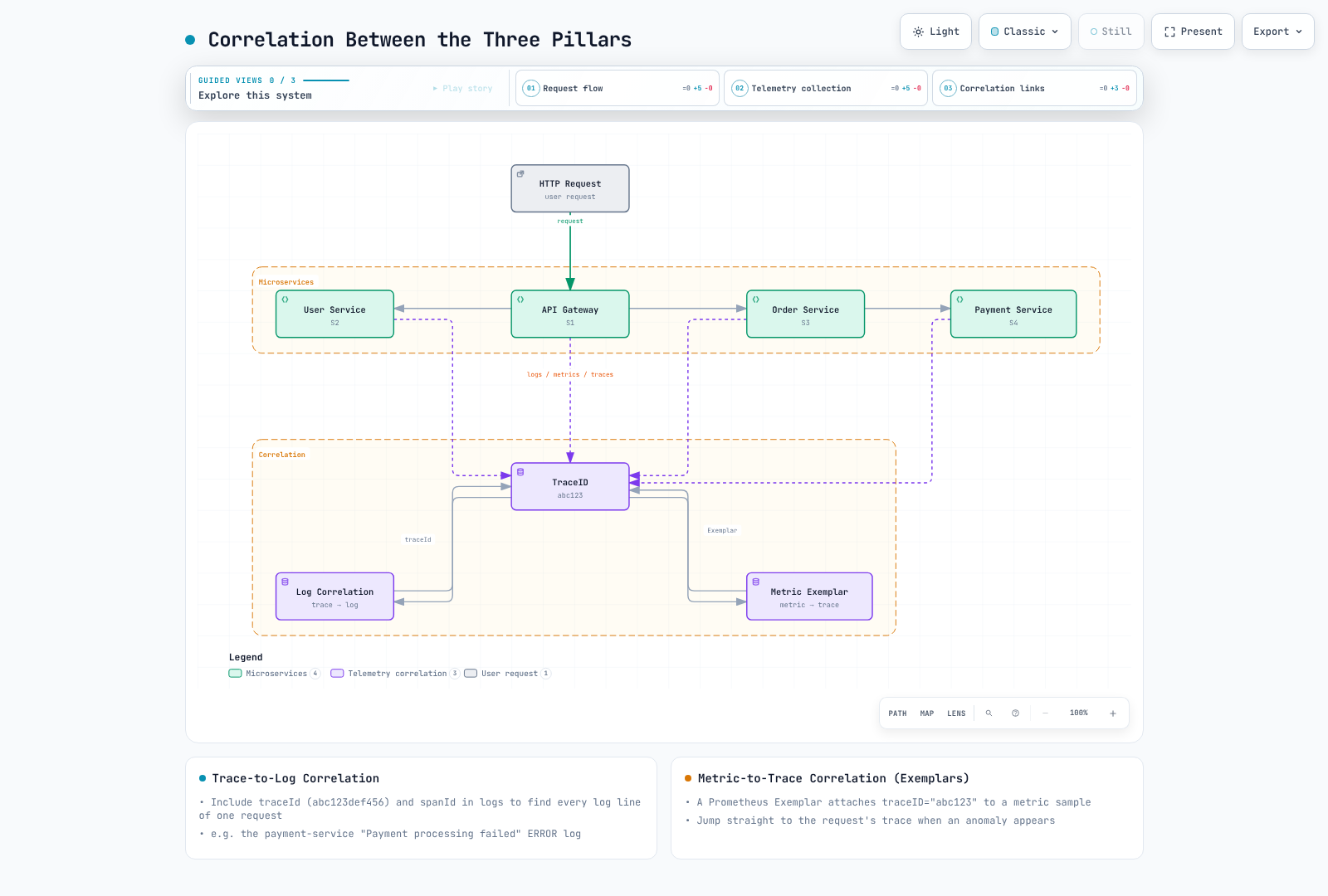Select guided view 03 Correlation links
Image resolution: width=1328 pixels, height=896 pixels.
coord(1033,88)
